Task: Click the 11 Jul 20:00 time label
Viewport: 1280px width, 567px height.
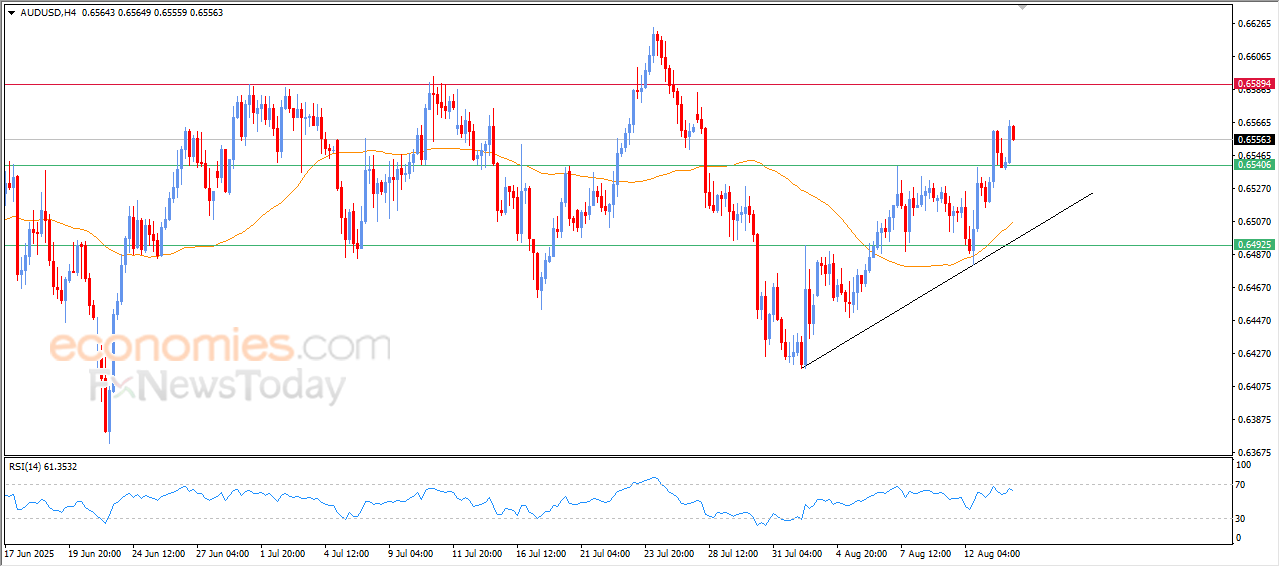Action: 479,553
